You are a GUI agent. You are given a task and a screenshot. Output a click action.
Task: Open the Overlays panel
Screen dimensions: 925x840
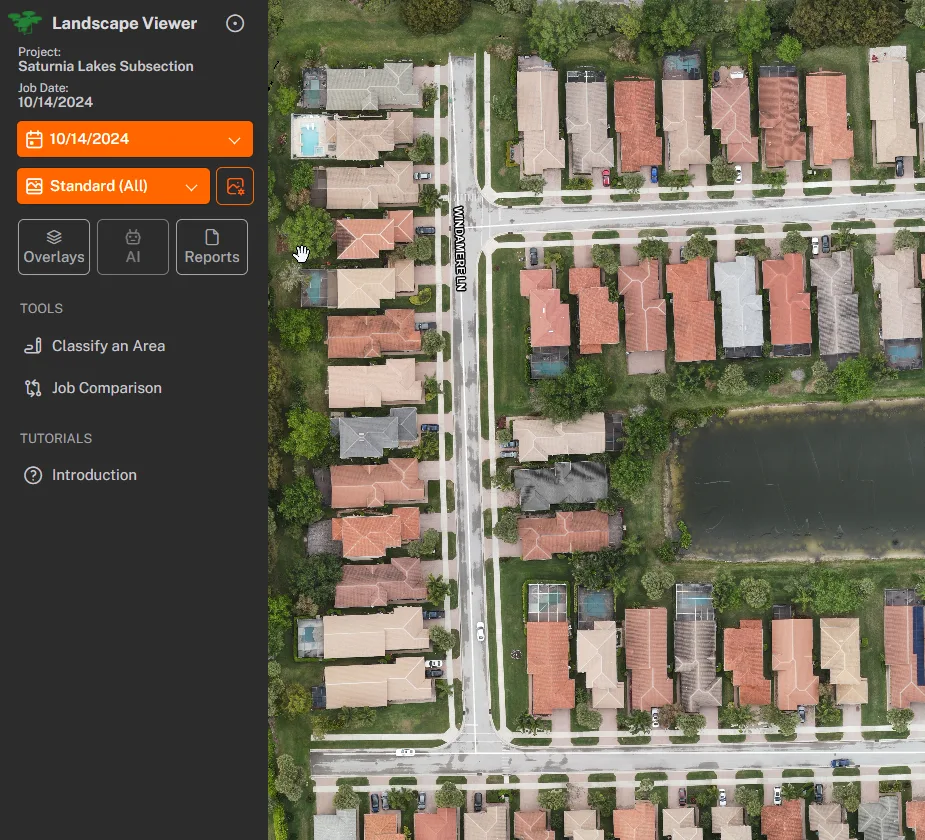point(54,247)
